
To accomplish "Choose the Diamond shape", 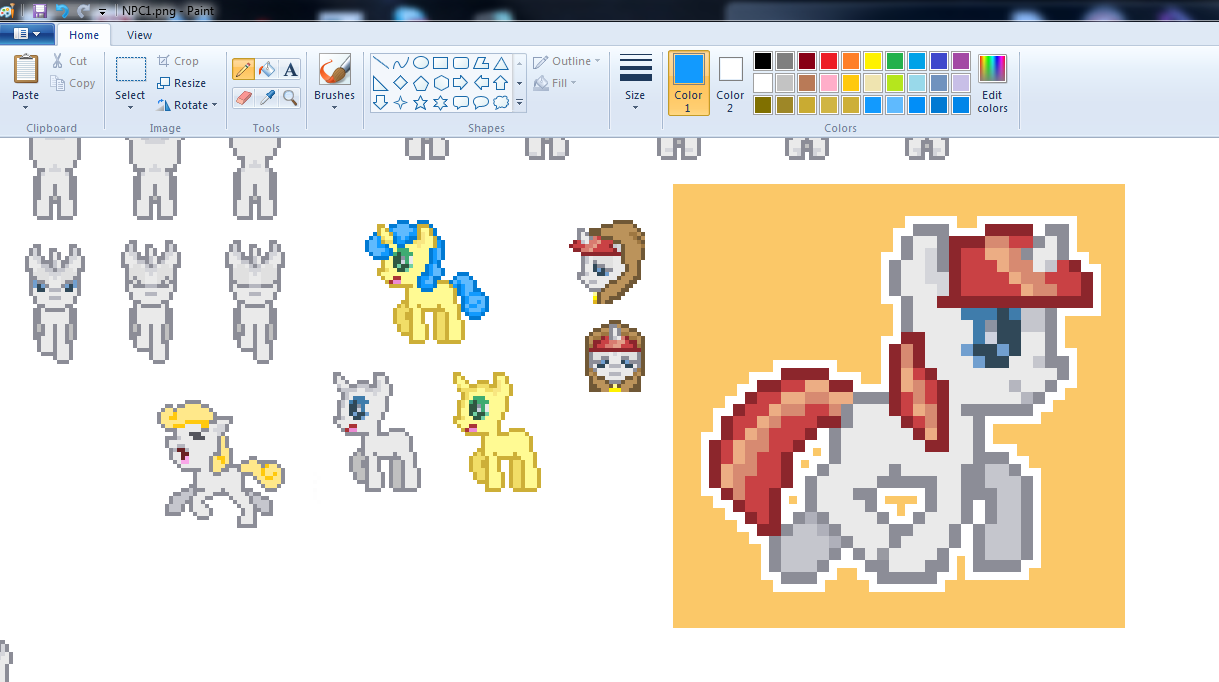I will click(x=401, y=82).
